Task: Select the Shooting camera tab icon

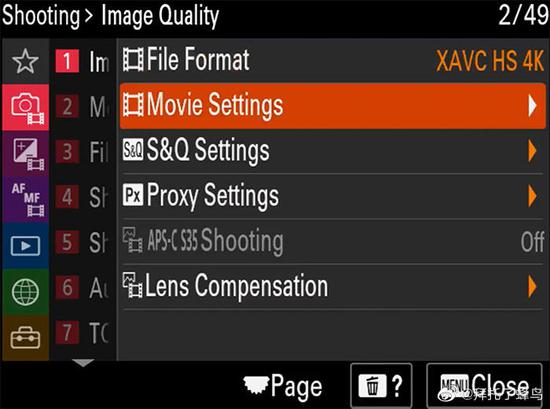Action: (25, 107)
